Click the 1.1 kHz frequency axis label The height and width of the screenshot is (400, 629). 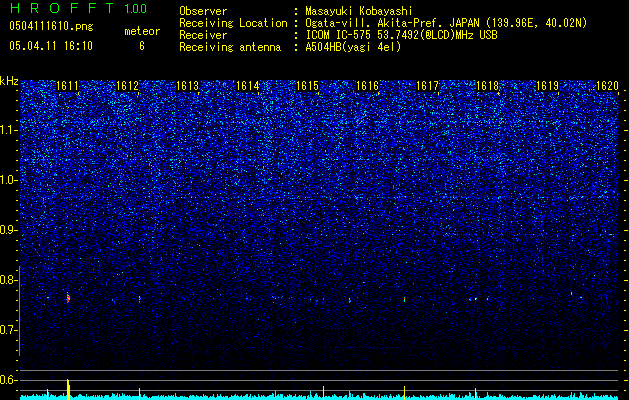click(x=9, y=130)
